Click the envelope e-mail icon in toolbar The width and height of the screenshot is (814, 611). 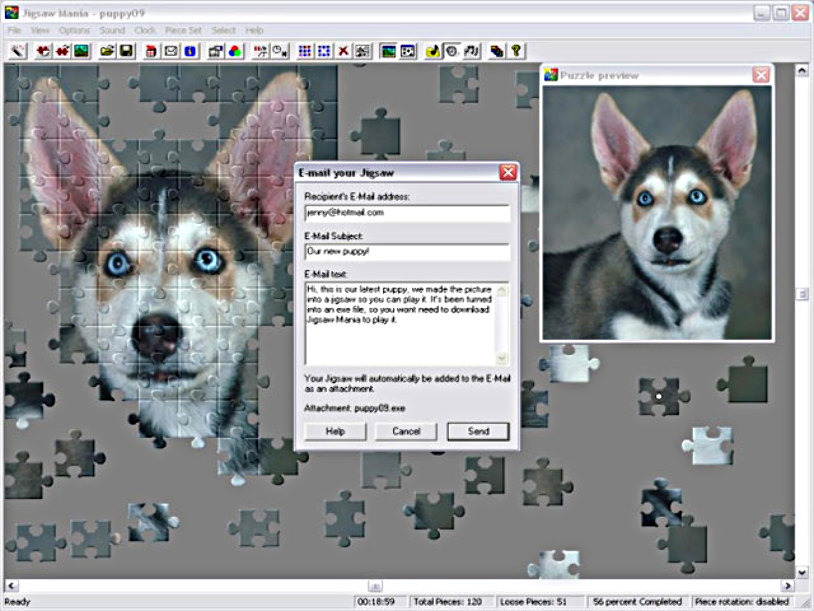point(171,51)
